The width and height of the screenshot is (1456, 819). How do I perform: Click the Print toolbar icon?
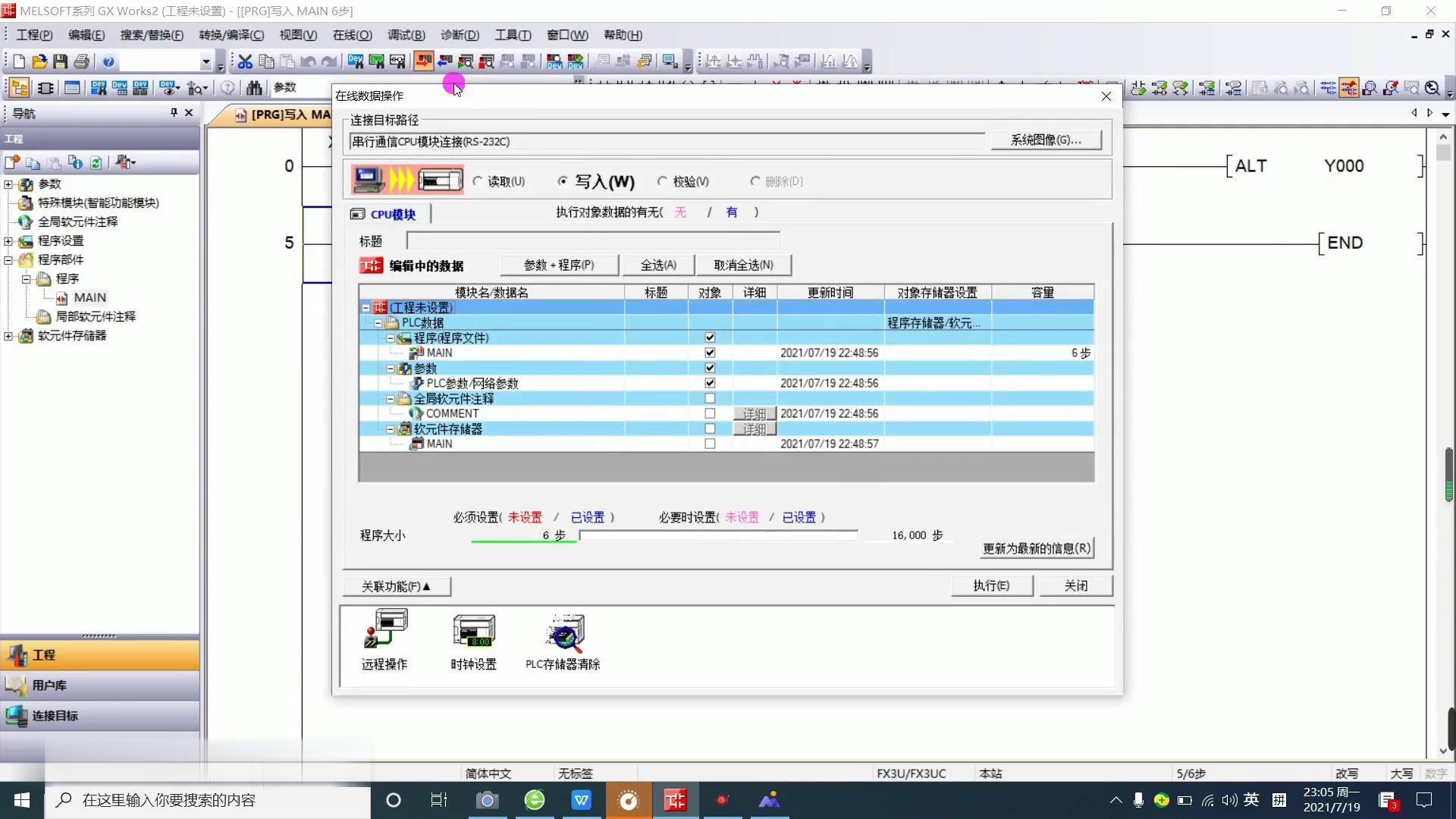coord(82,61)
